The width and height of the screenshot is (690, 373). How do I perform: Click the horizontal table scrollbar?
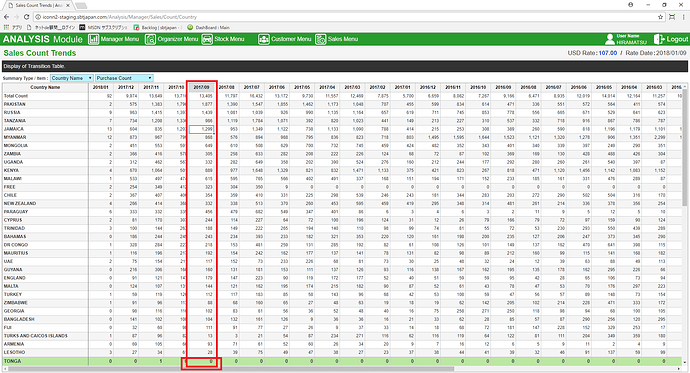click(229, 369)
